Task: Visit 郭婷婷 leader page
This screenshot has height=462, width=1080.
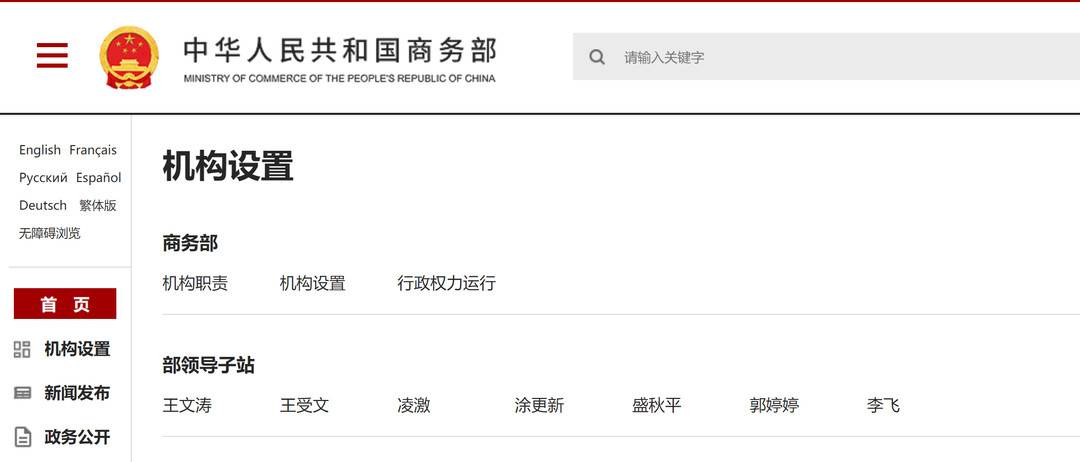Action: point(774,405)
